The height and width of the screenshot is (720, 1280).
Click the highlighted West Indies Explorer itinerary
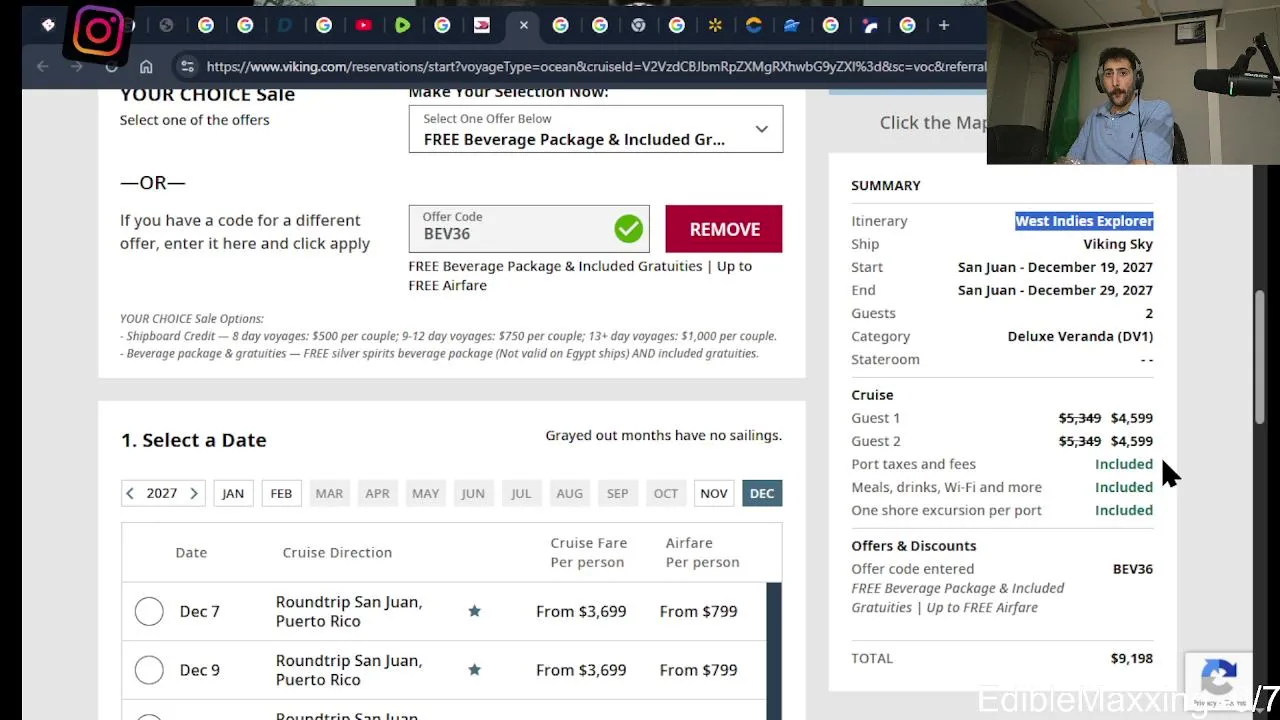click(x=1084, y=221)
